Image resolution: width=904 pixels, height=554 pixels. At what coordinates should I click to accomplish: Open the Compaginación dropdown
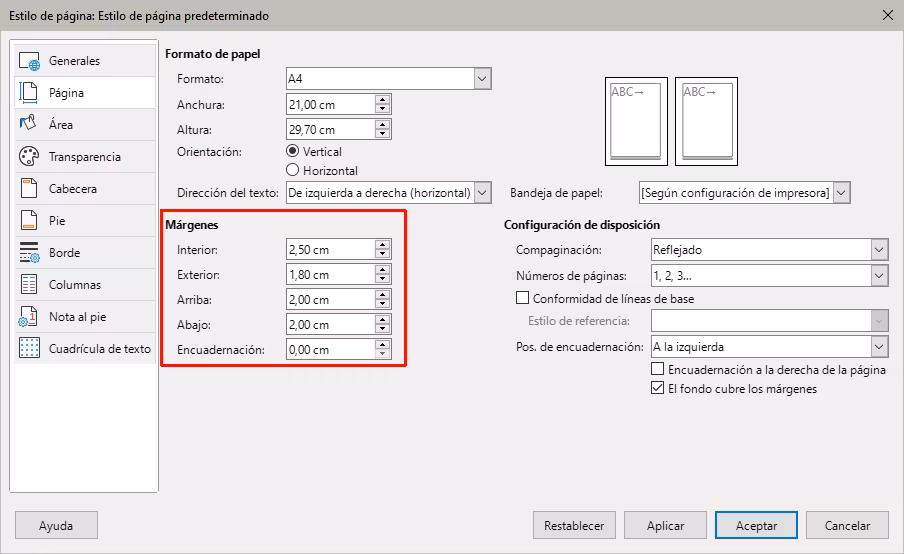pyautogui.click(x=878, y=250)
